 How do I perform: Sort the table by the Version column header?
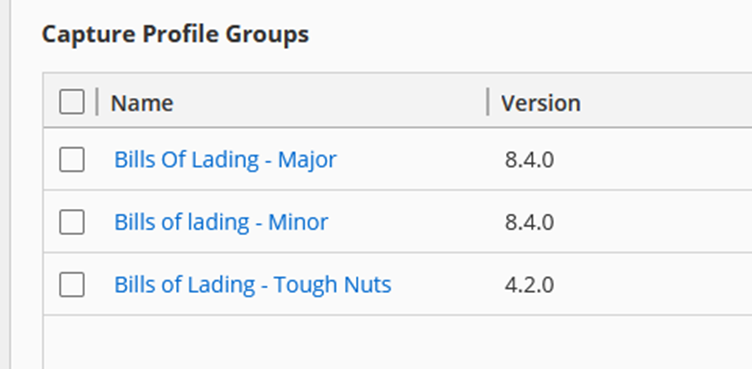[540, 103]
